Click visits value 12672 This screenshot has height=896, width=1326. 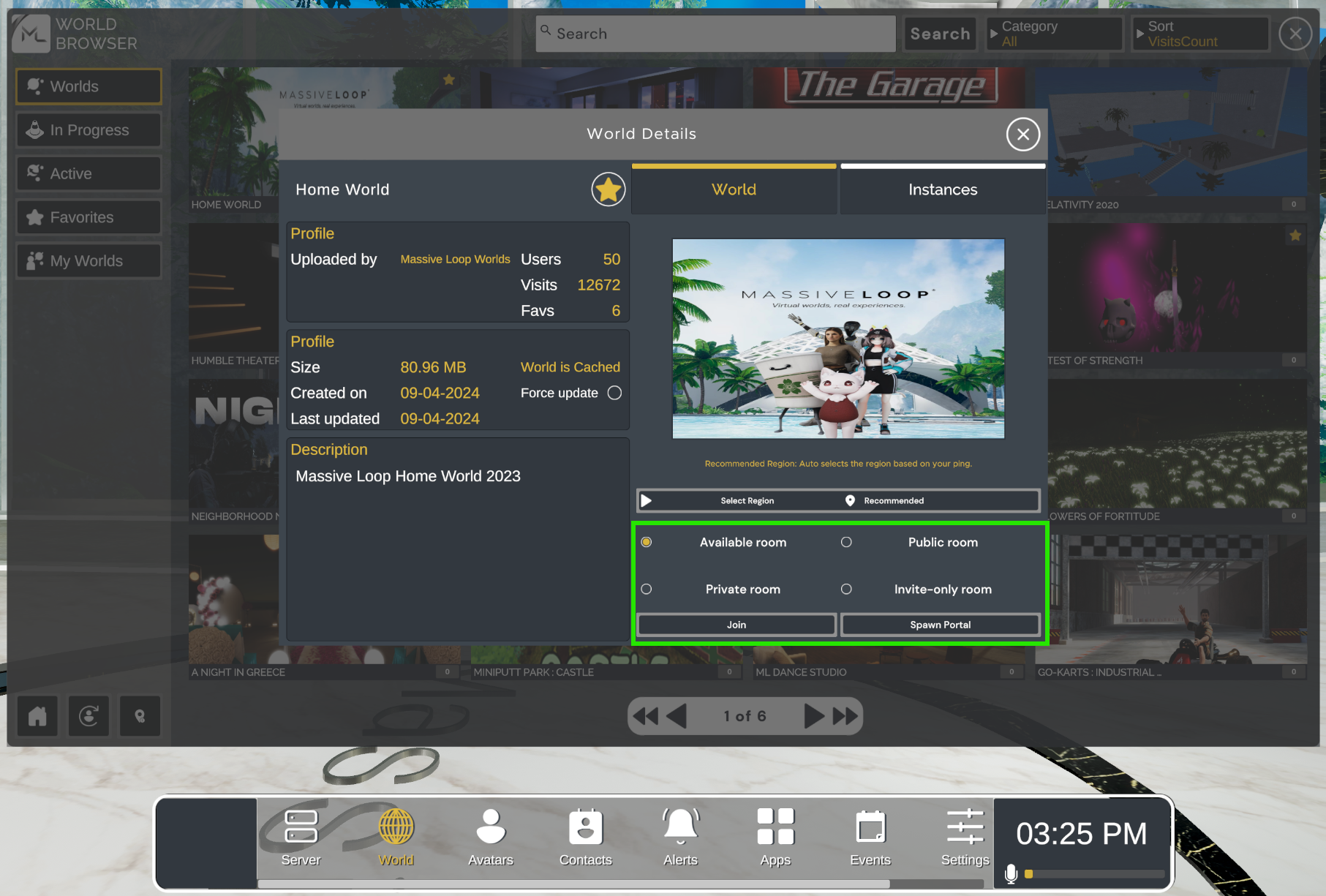[x=598, y=285]
